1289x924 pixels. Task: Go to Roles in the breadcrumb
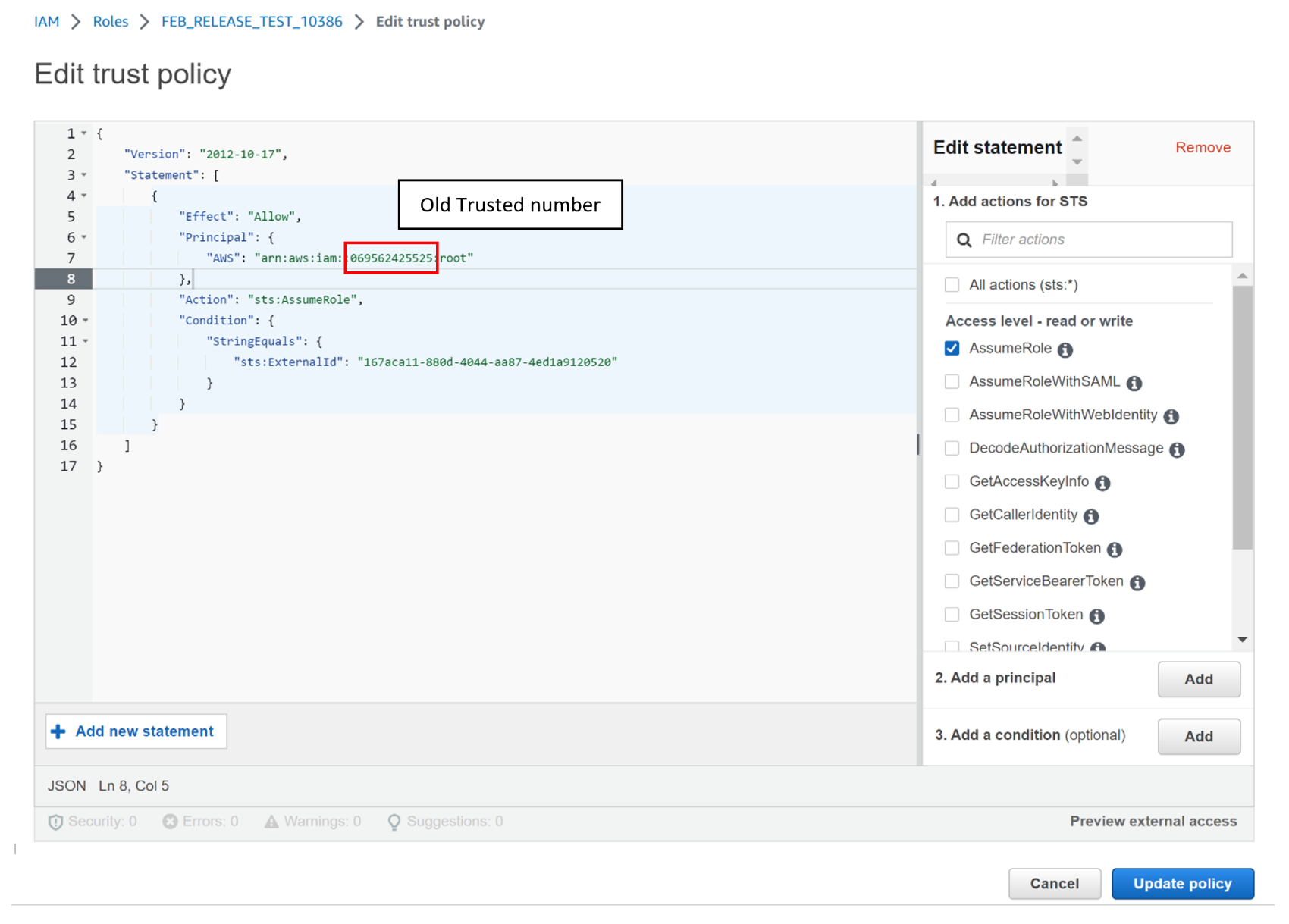(111, 22)
